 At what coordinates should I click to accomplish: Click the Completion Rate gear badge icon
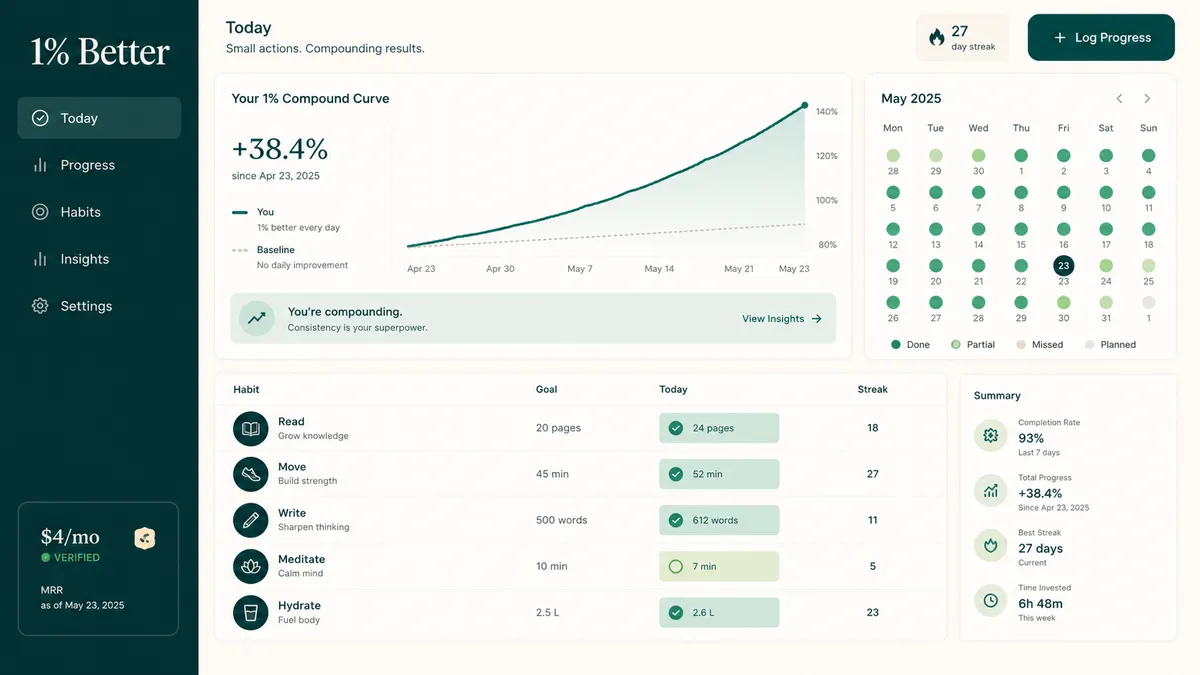pos(990,436)
